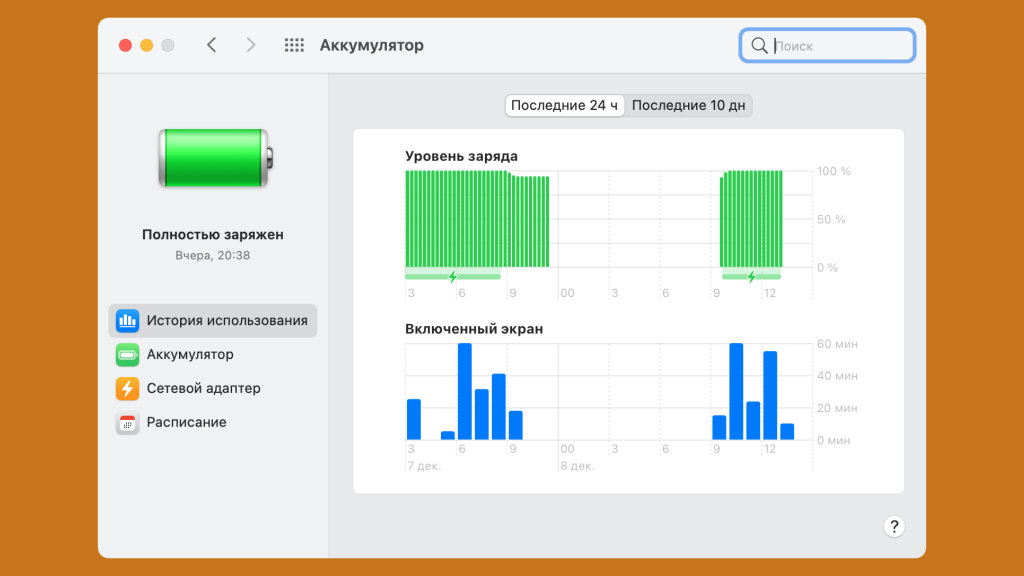This screenshot has width=1024, height=576.
Task: Open the show-all preferences grid
Action: pos(294,45)
